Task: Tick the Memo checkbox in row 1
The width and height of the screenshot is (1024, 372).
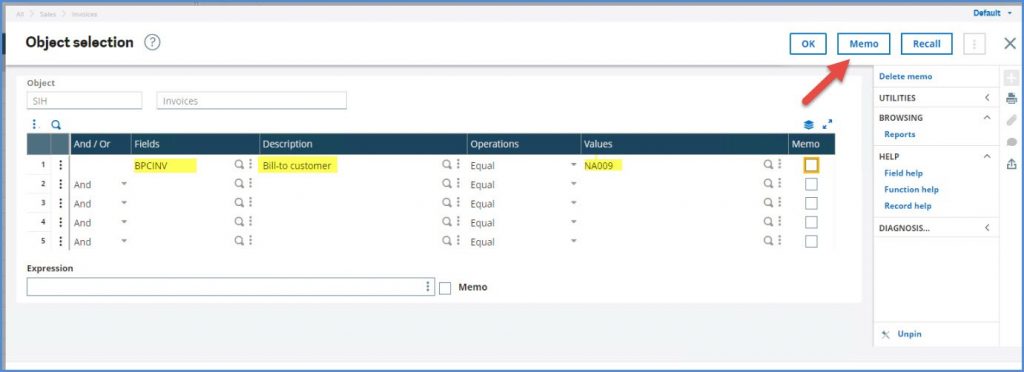Action: 810,165
